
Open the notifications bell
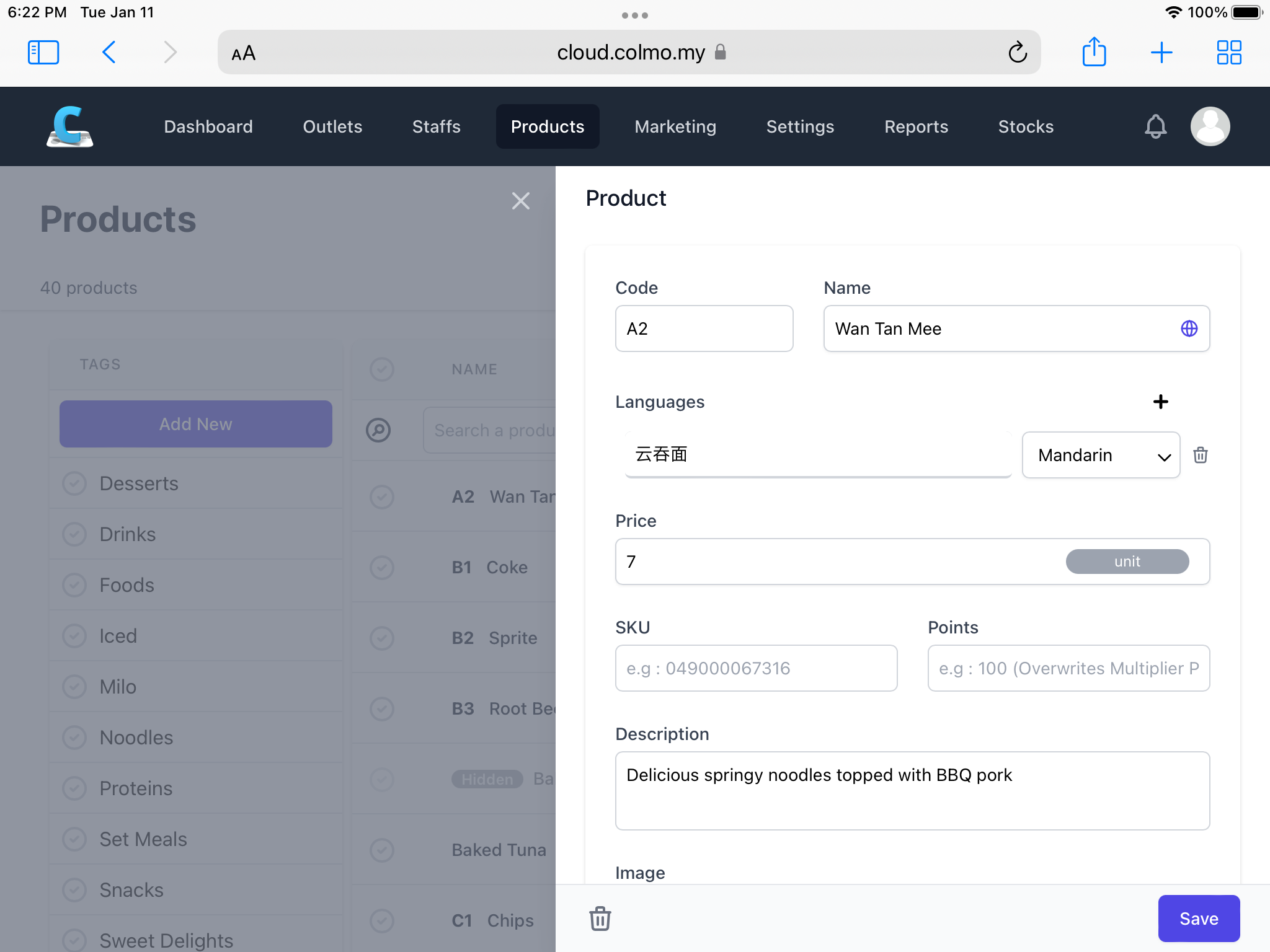point(1155,126)
